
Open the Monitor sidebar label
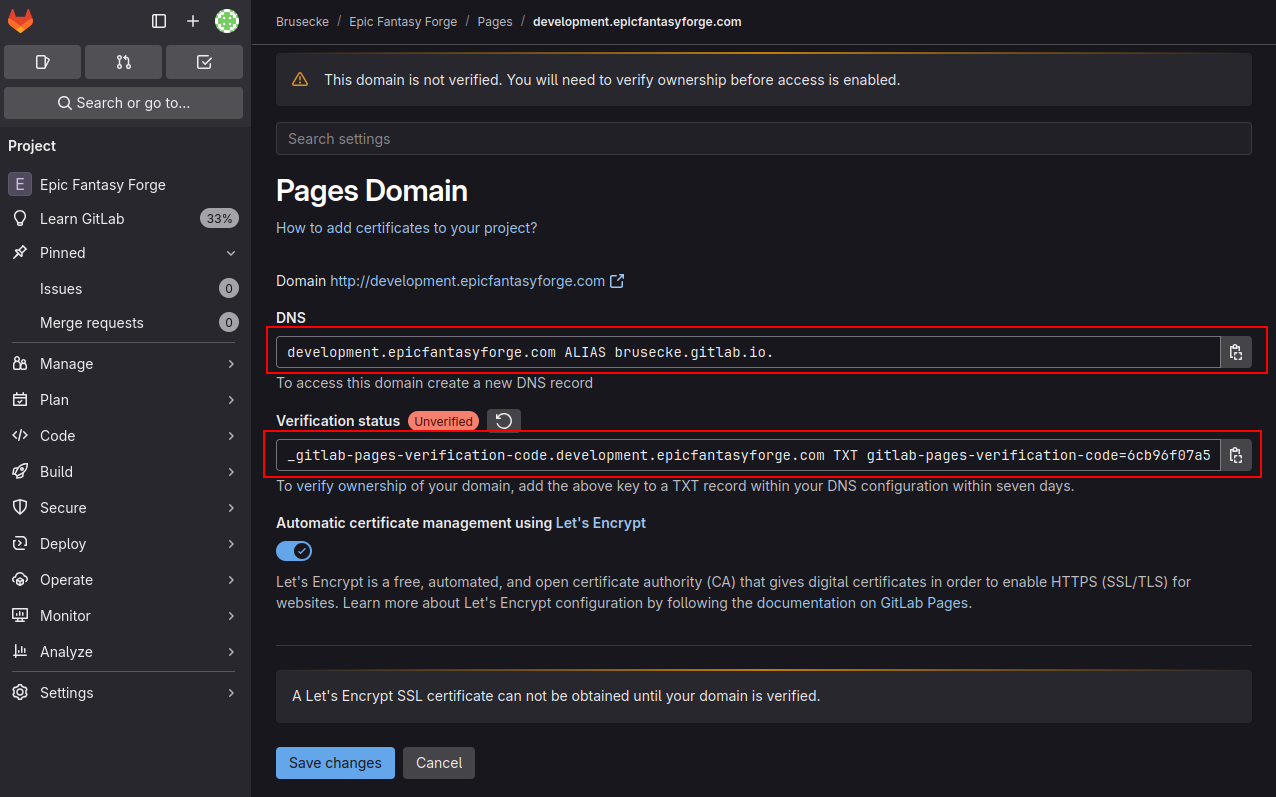pyautogui.click(x=65, y=616)
